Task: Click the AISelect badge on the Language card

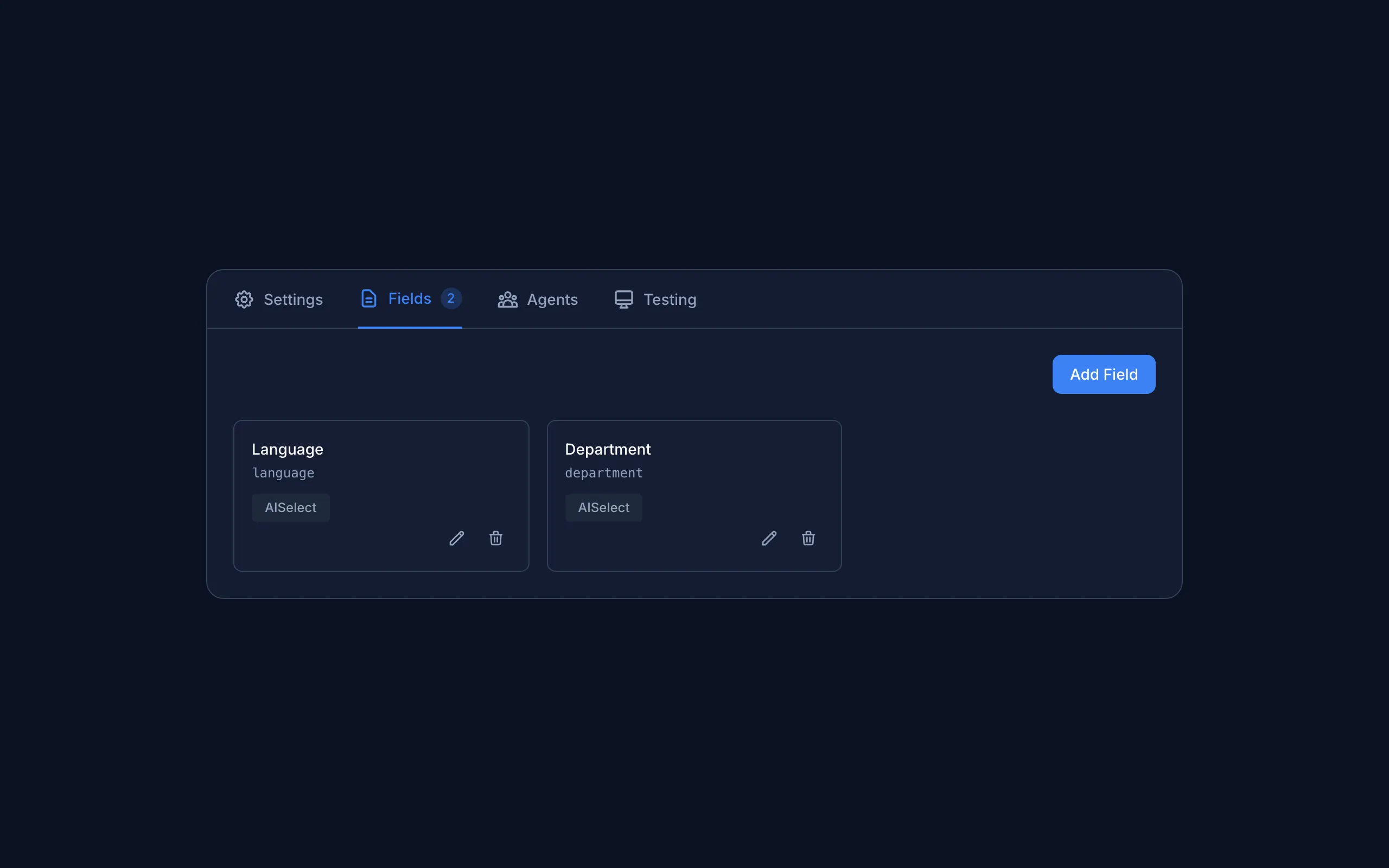Action: click(290, 507)
